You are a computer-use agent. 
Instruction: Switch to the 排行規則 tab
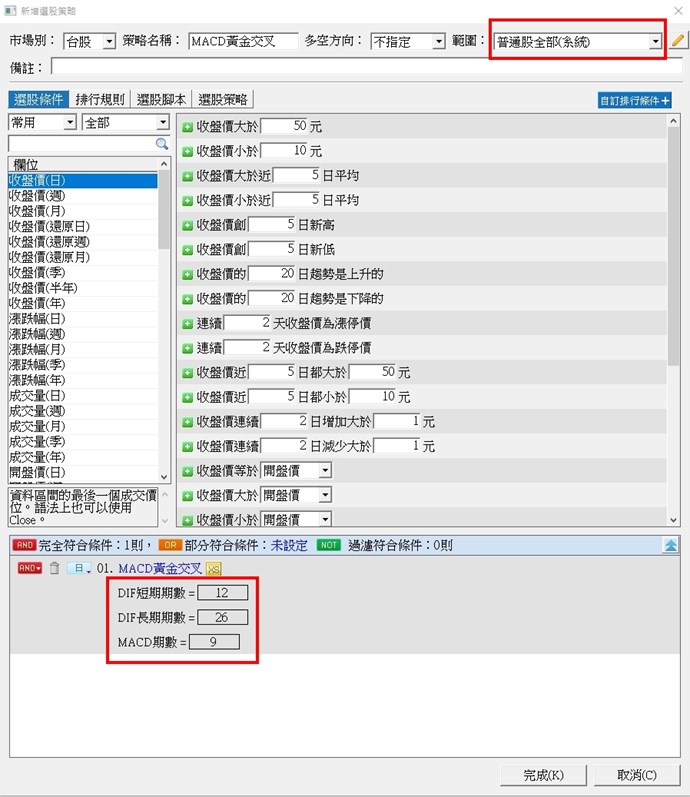tap(100, 99)
